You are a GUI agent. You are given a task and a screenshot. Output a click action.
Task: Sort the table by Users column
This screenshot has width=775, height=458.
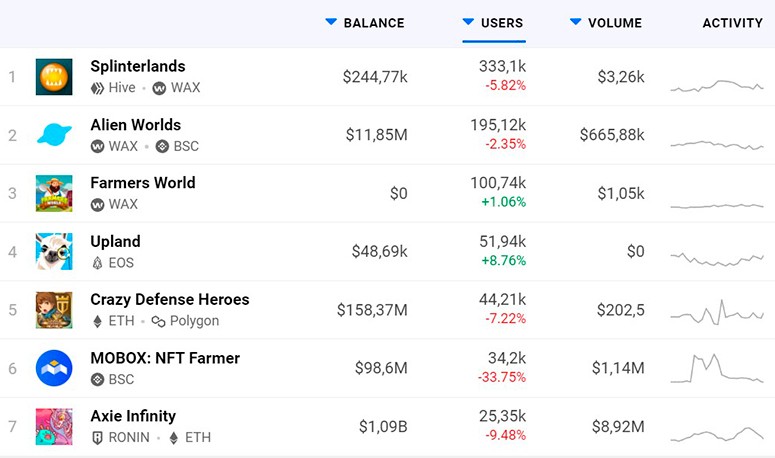click(501, 23)
